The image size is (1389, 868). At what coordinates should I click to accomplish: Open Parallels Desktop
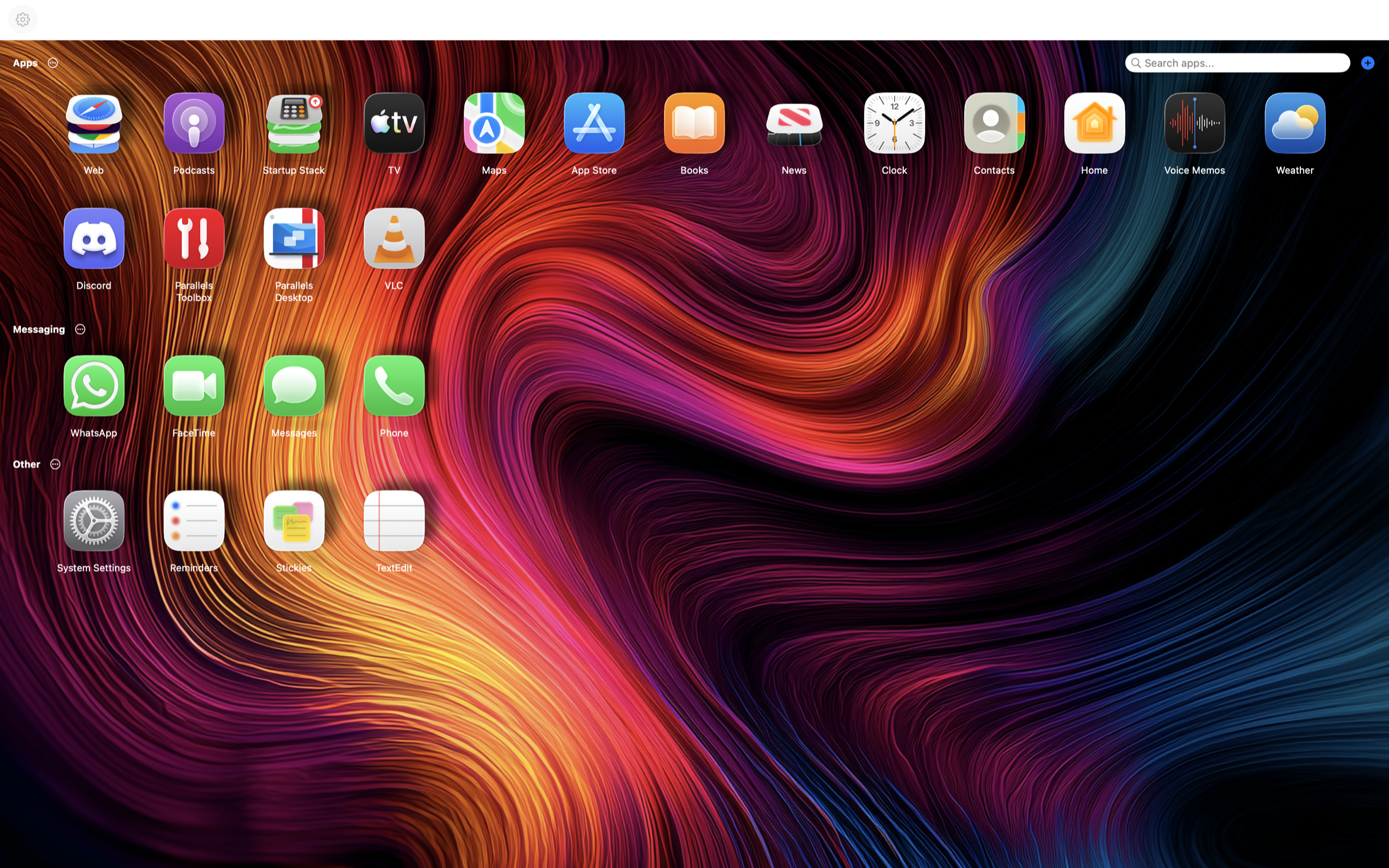pyautogui.click(x=293, y=238)
